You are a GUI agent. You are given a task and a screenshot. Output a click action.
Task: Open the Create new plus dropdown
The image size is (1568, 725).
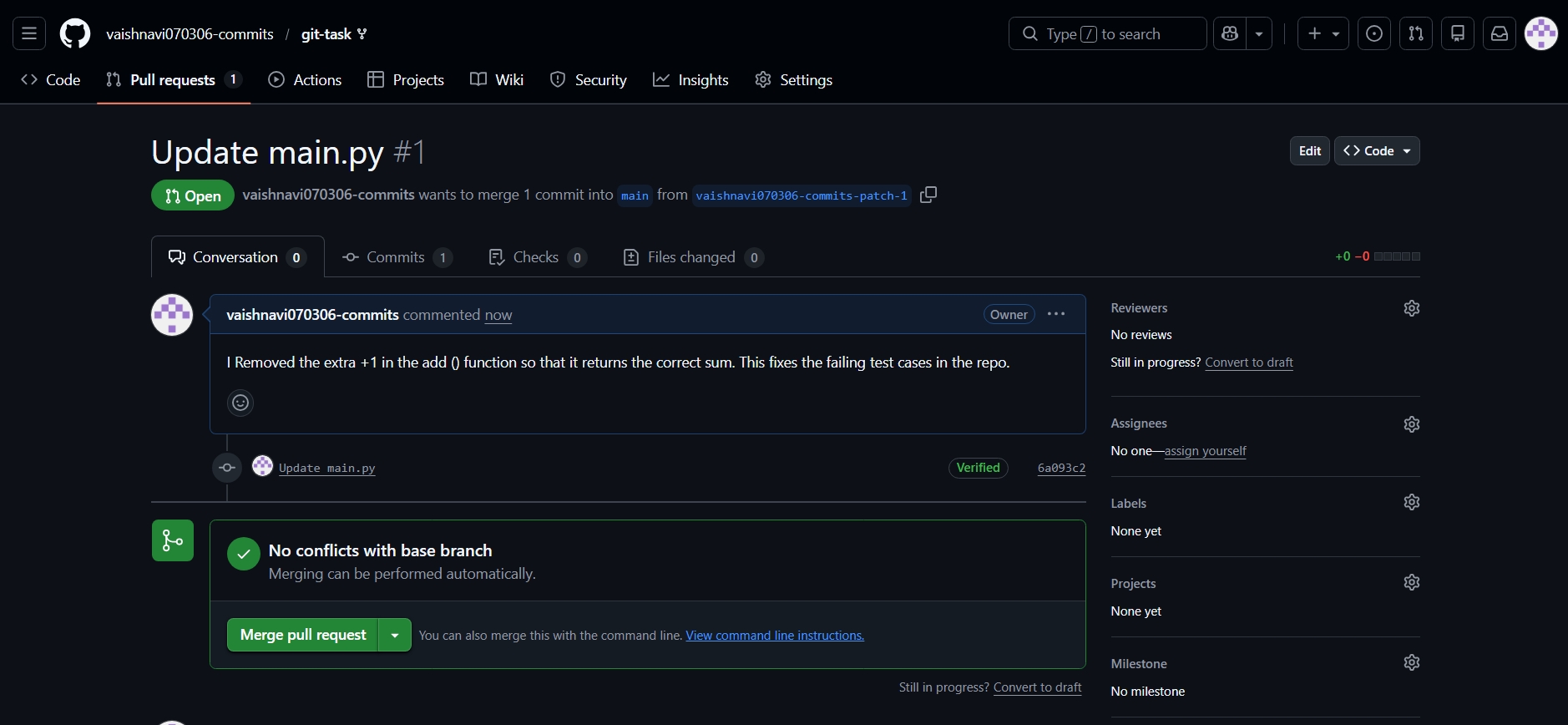(x=1323, y=33)
